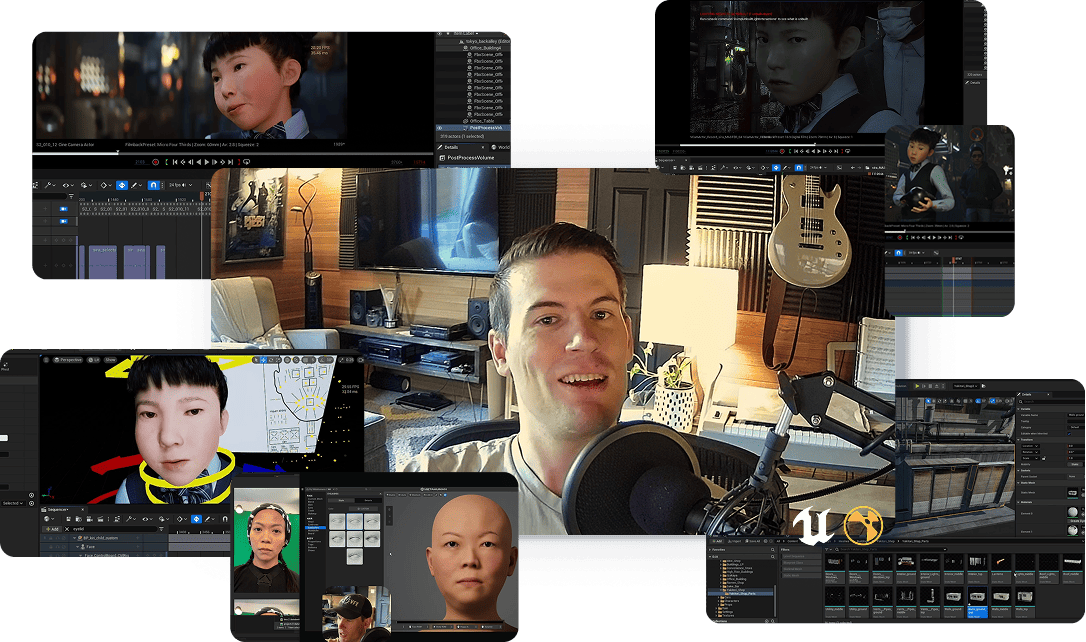
Task: Click the second blue camera icon in the track list
Action: click(x=64, y=222)
